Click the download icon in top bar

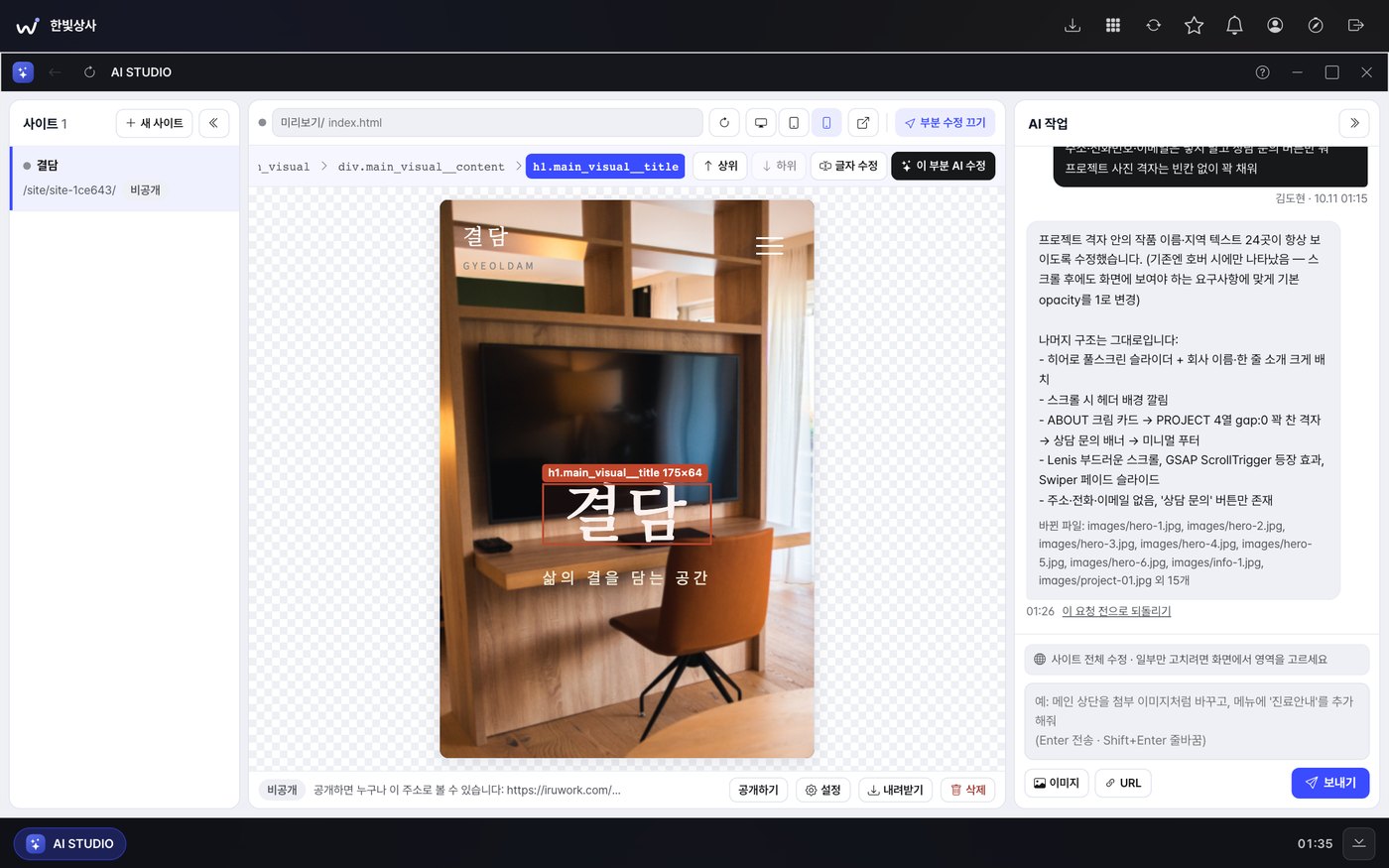[1073, 26]
